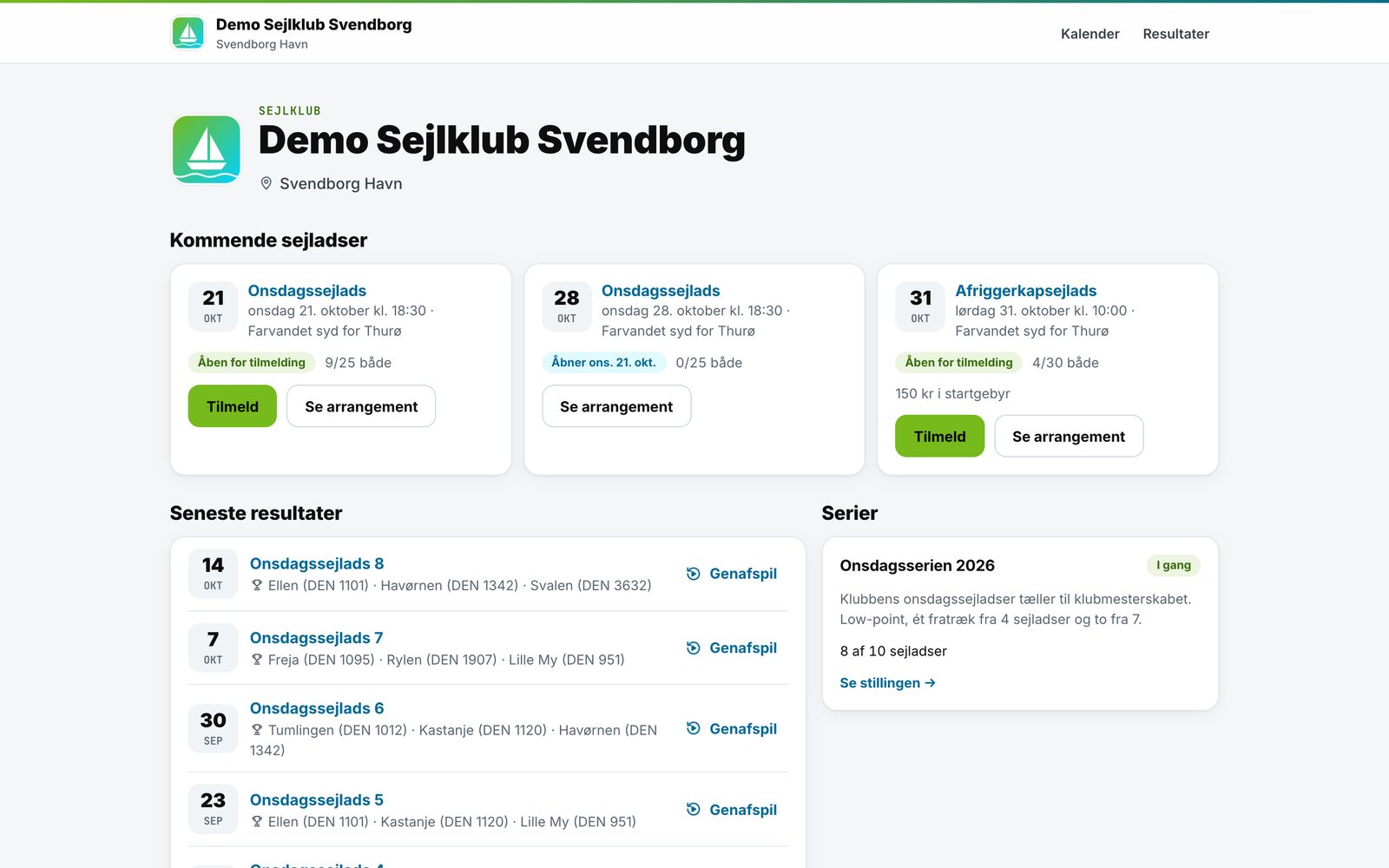This screenshot has width=1389, height=868.
Task: Click the Seneste resultater heading
Action: pos(255,513)
